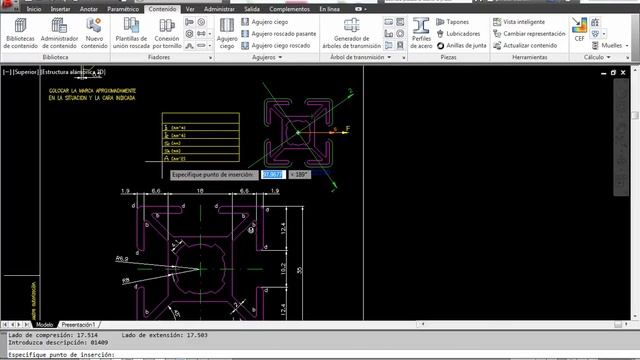Viewport: 640px width, 360px height.
Task: Go to first layout tab arrow
Action: (x=5, y=325)
